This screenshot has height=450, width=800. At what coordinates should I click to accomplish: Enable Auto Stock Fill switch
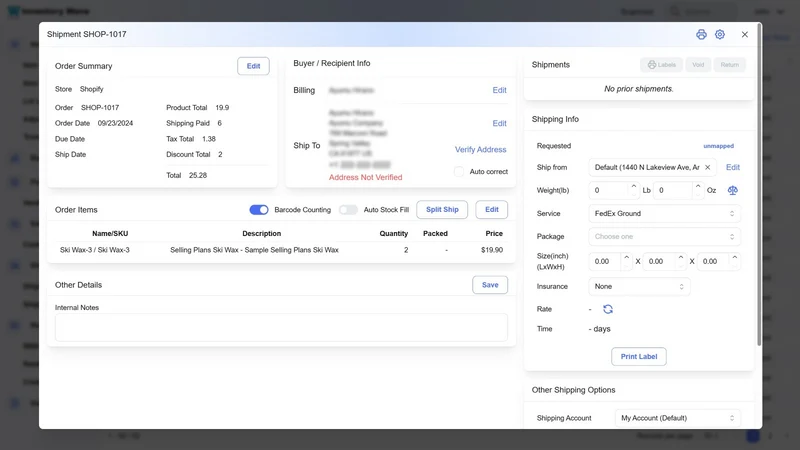348,210
